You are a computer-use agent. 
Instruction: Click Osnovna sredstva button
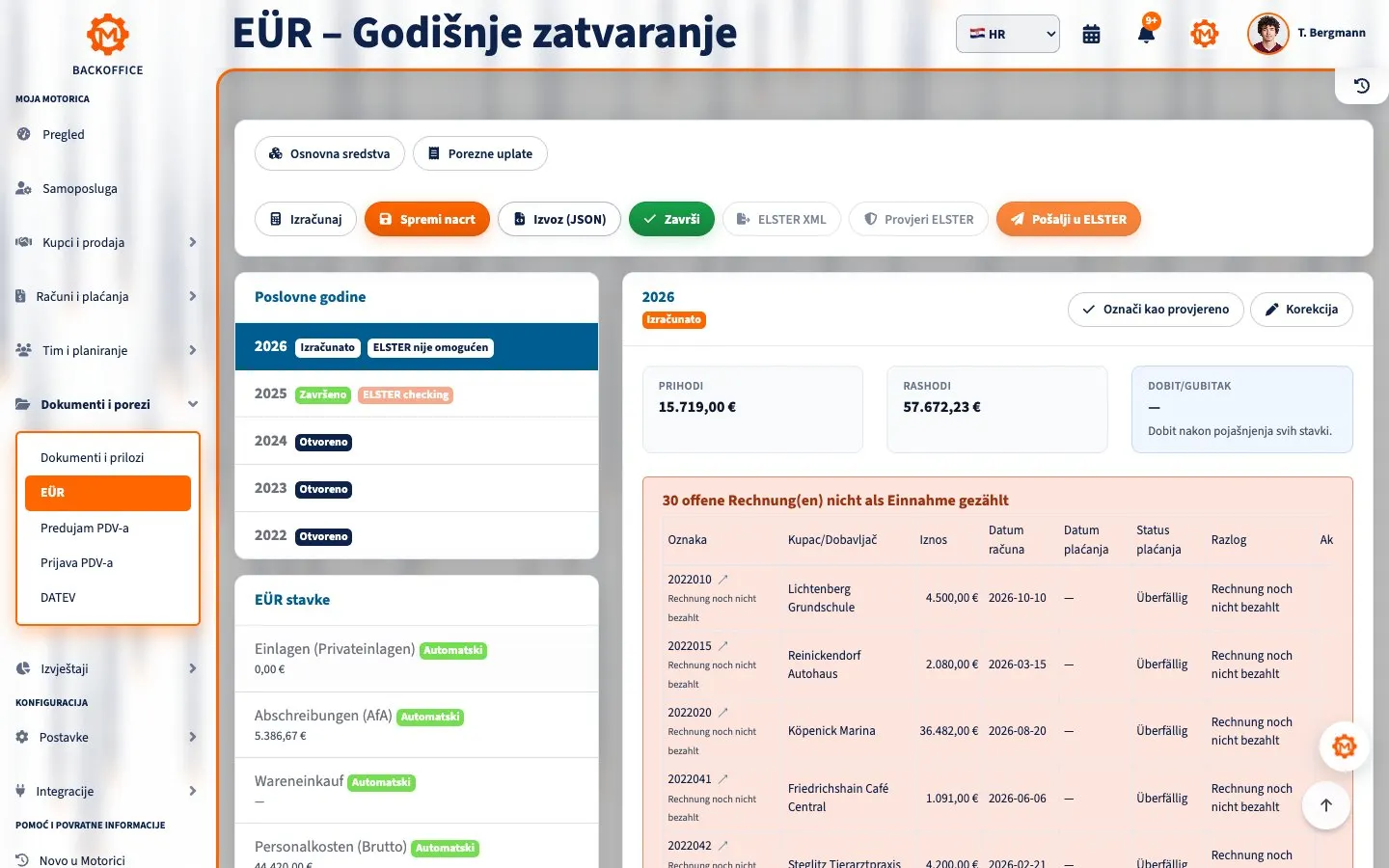(330, 153)
